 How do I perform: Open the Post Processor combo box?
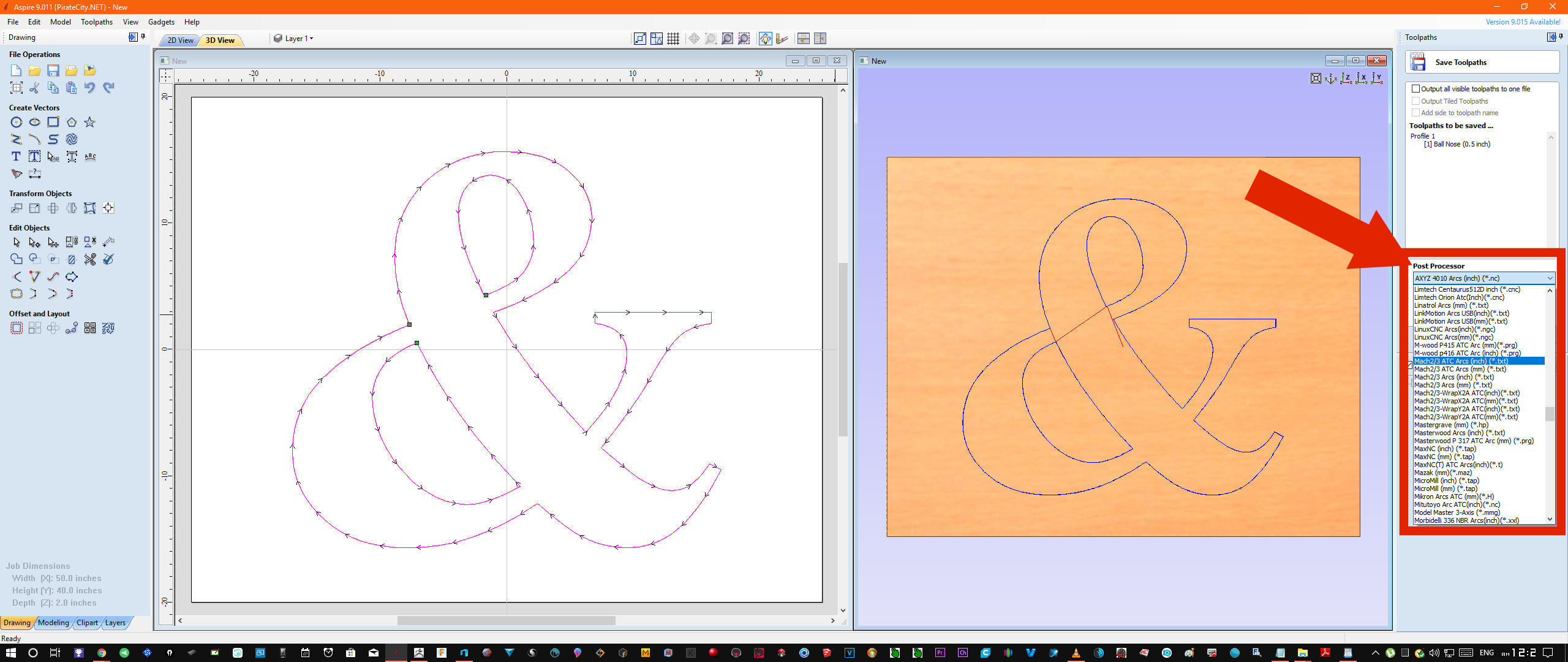(1483, 278)
